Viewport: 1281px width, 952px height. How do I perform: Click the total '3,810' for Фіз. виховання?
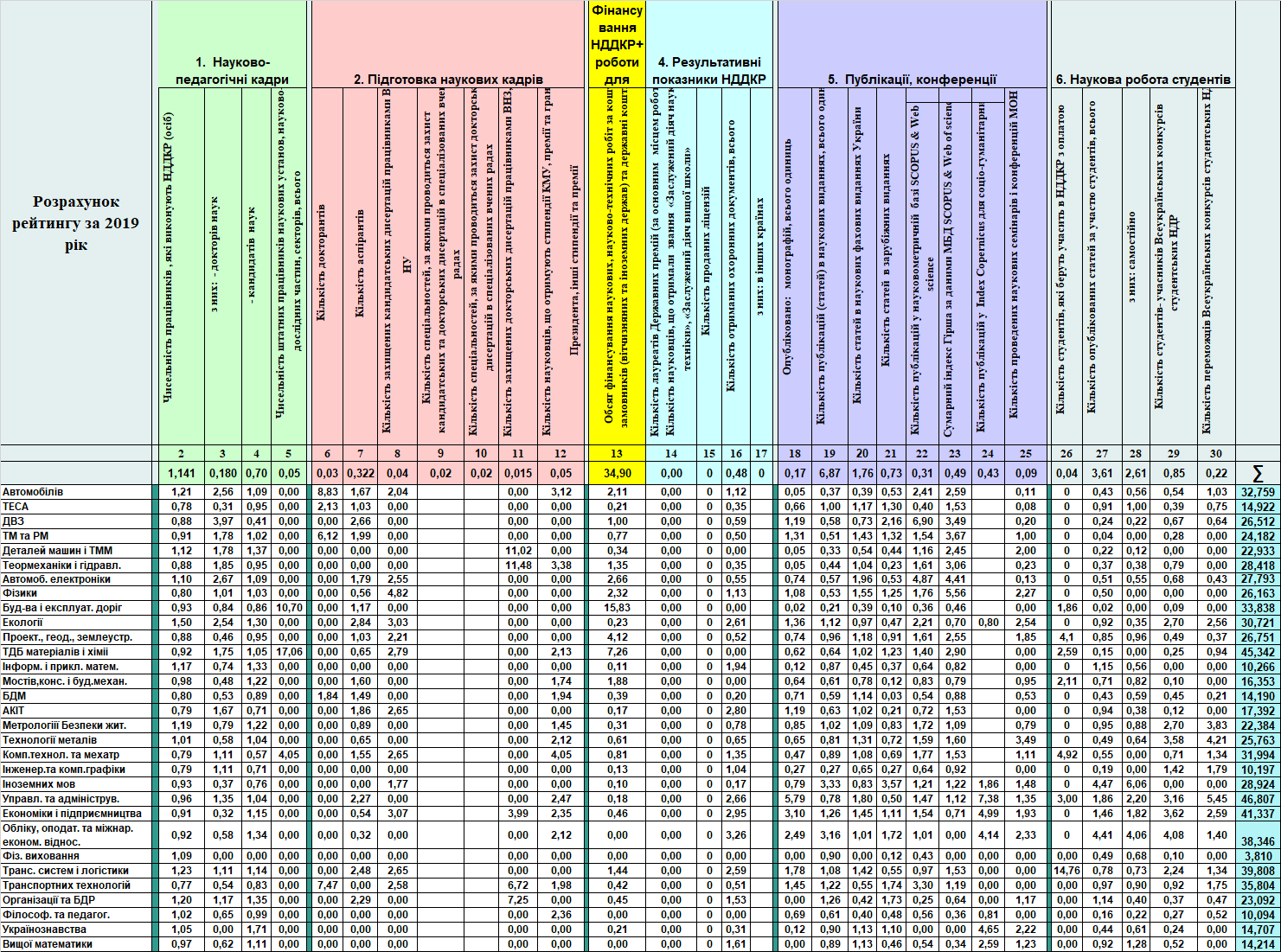coord(1258,856)
